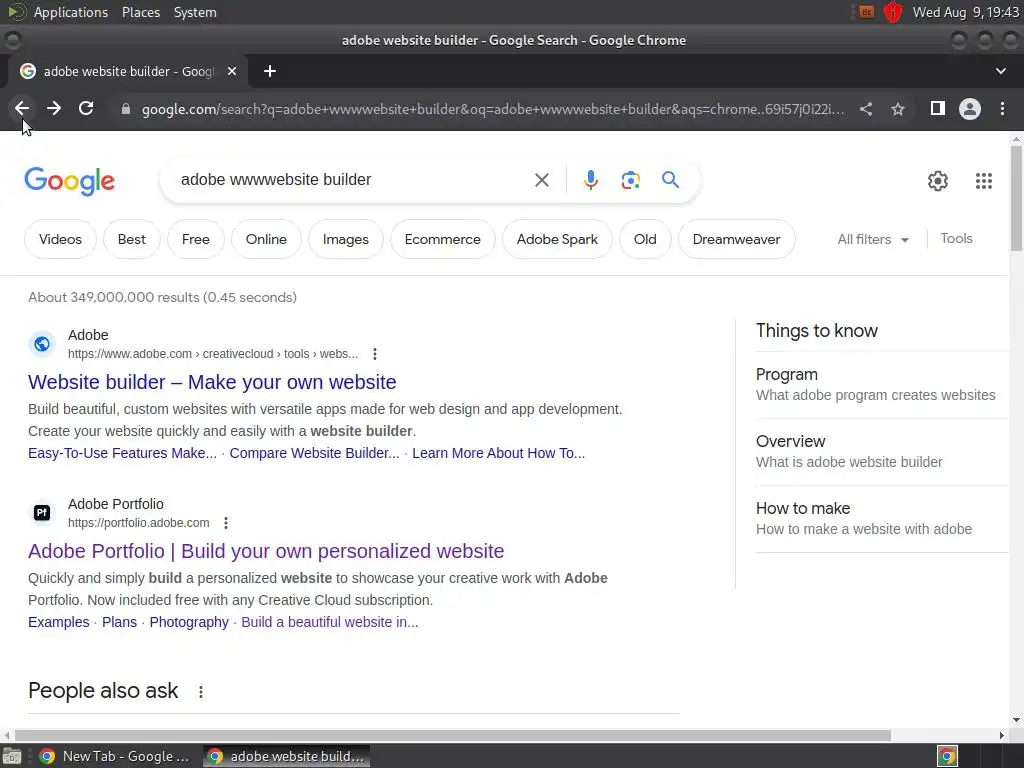Open the Photography sitelink

189,622
